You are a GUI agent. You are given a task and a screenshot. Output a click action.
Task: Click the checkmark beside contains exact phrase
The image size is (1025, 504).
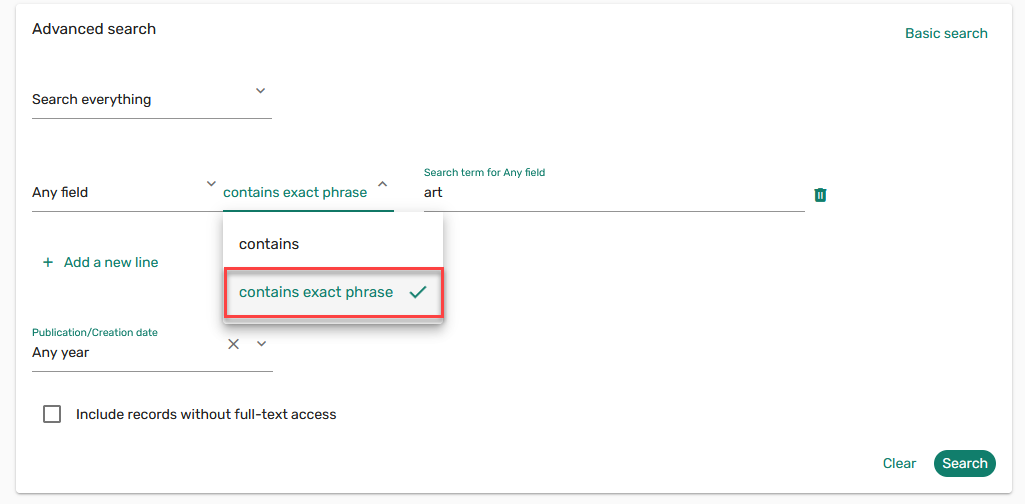pyautogui.click(x=418, y=292)
